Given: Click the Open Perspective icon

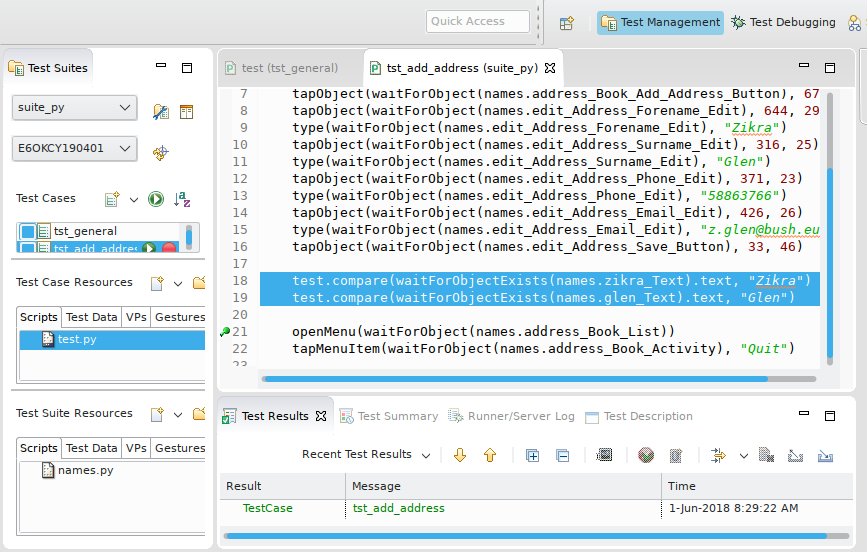Looking at the screenshot, I should [566, 22].
